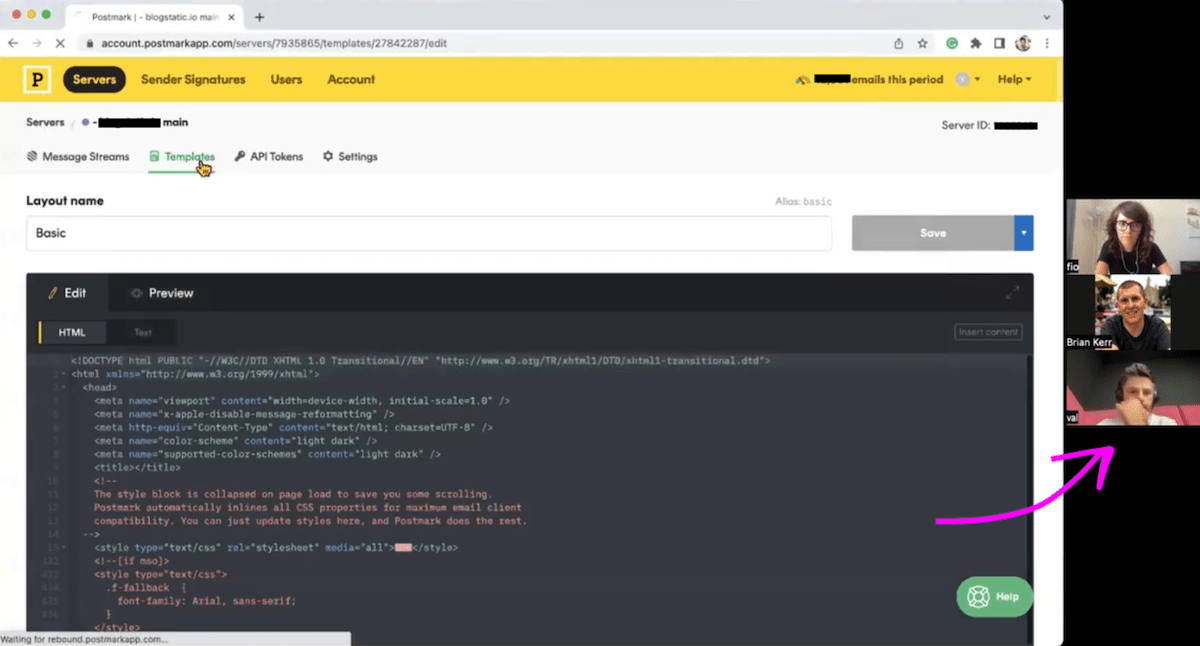Bookmark page with the star icon

click(923, 44)
